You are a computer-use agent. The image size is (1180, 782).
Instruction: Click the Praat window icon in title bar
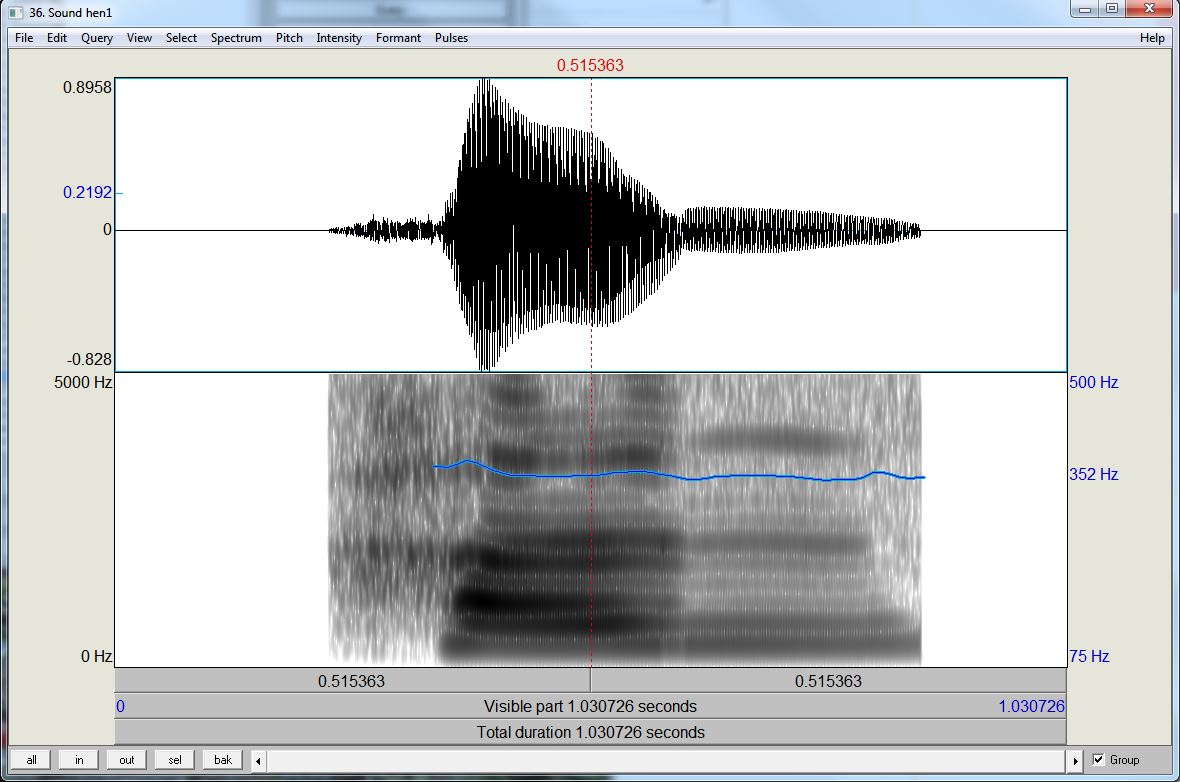coord(16,13)
